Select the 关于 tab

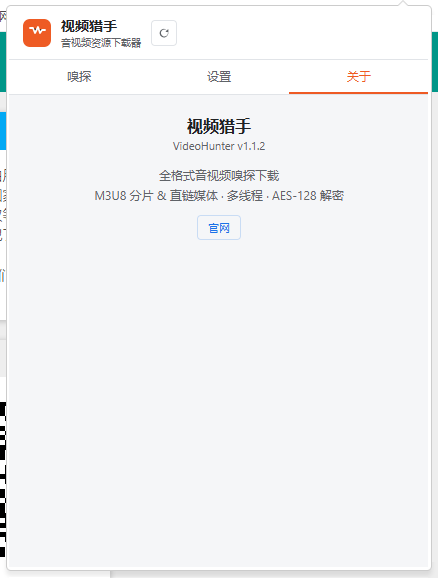[358, 77]
